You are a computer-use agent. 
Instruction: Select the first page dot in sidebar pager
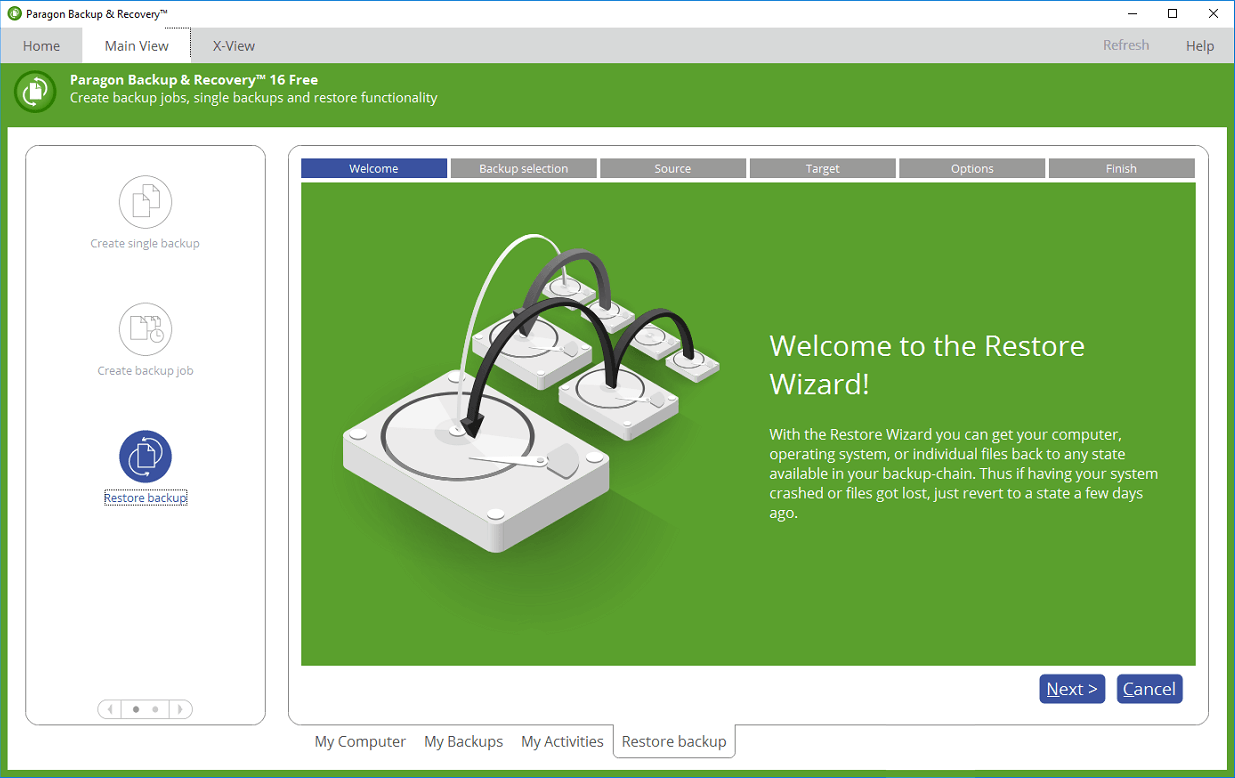coord(136,709)
